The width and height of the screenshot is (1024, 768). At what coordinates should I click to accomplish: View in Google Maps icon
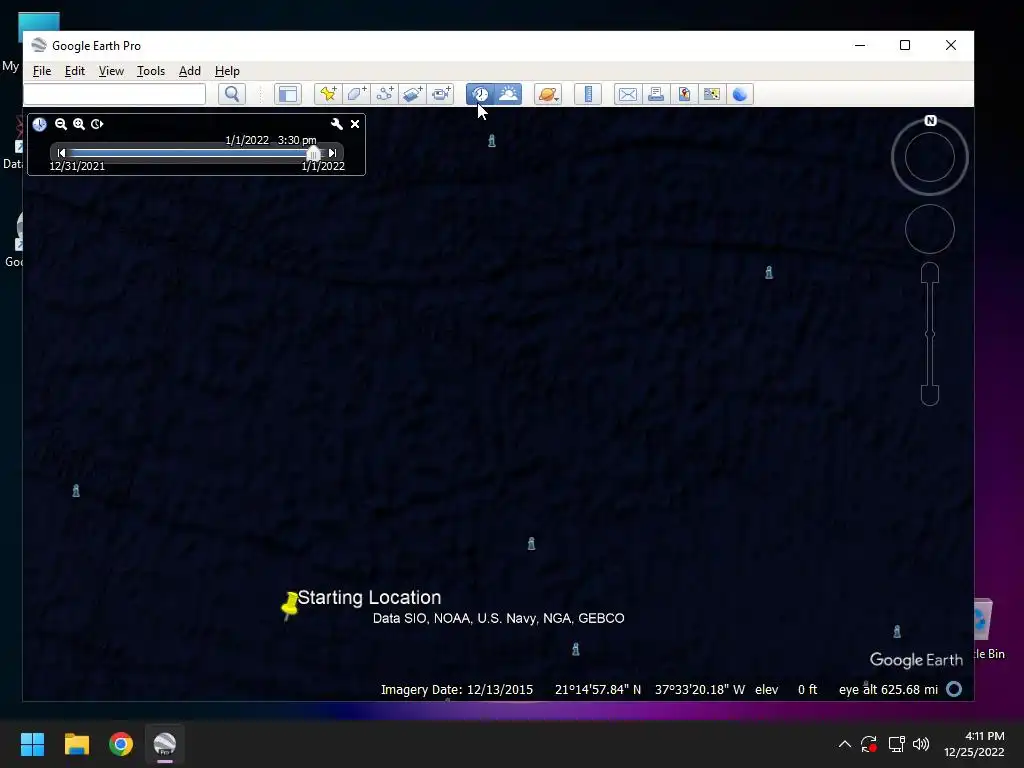tap(712, 94)
